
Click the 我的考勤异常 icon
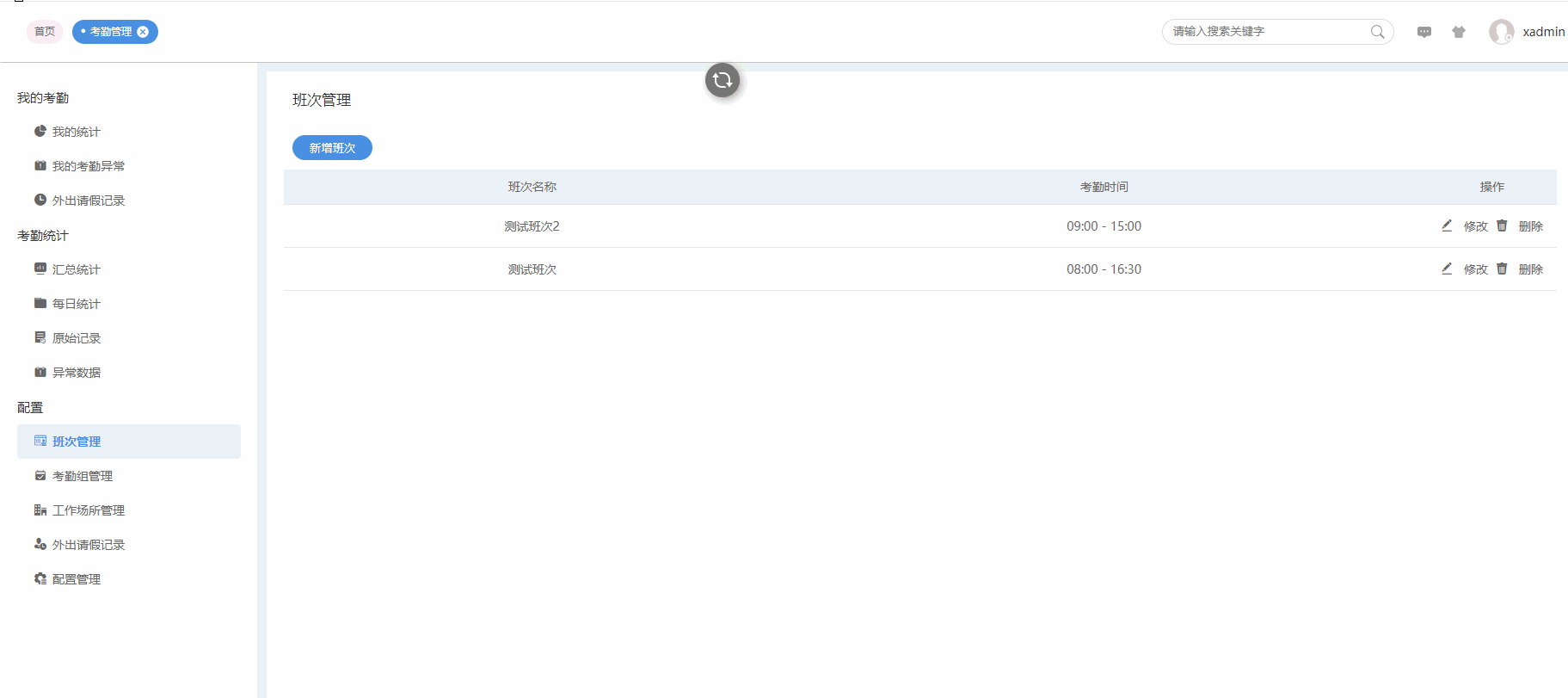40,165
